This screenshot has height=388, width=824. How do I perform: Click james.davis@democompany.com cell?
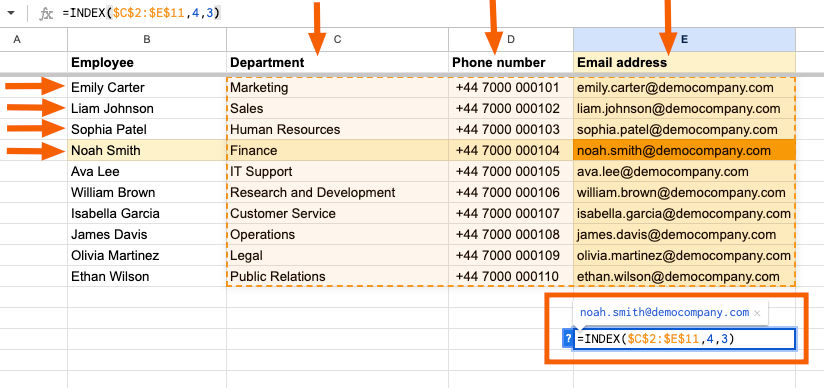coord(684,234)
